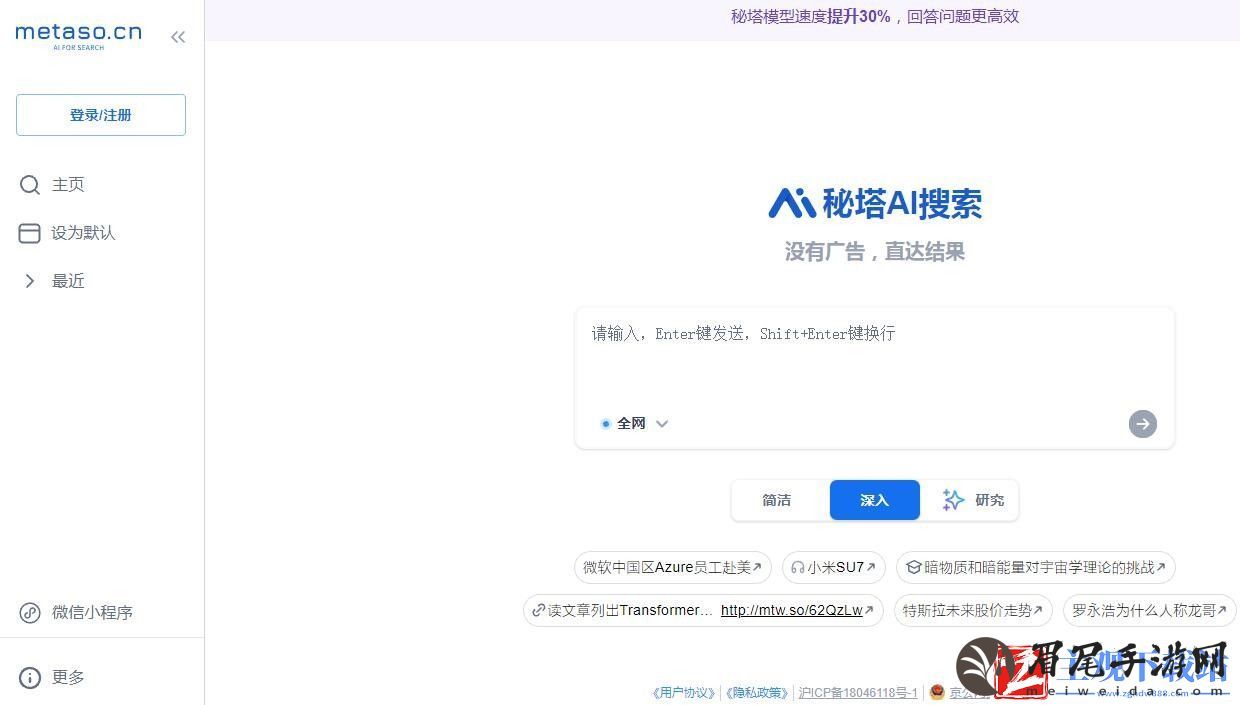Viewport: 1240px width, 705px height.
Task: Open the 沪ICP备18046118号-1 footer link
Action: click(858, 693)
